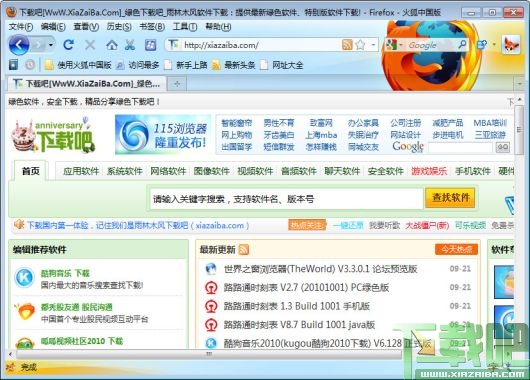The image size is (530, 380).
Task: Open the 文件(F) menu
Action: tap(21, 27)
